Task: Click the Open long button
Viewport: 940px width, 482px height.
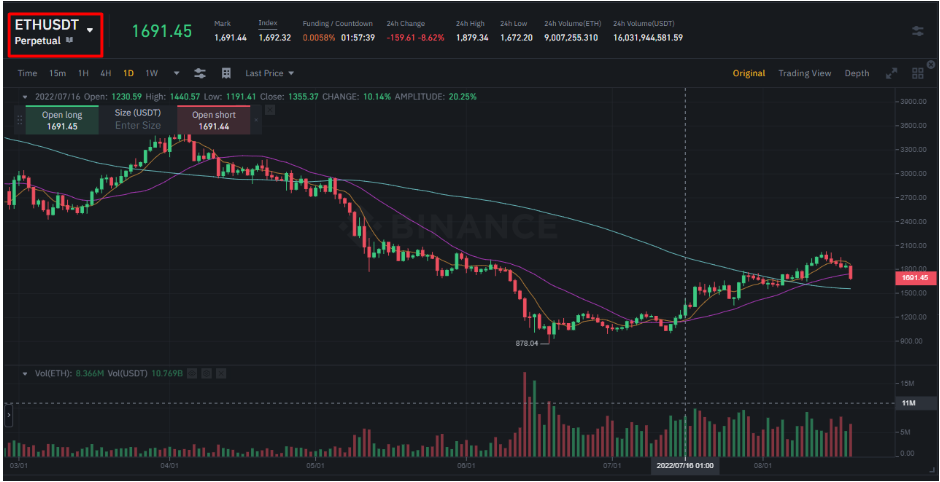Action: click(x=61, y=121)
